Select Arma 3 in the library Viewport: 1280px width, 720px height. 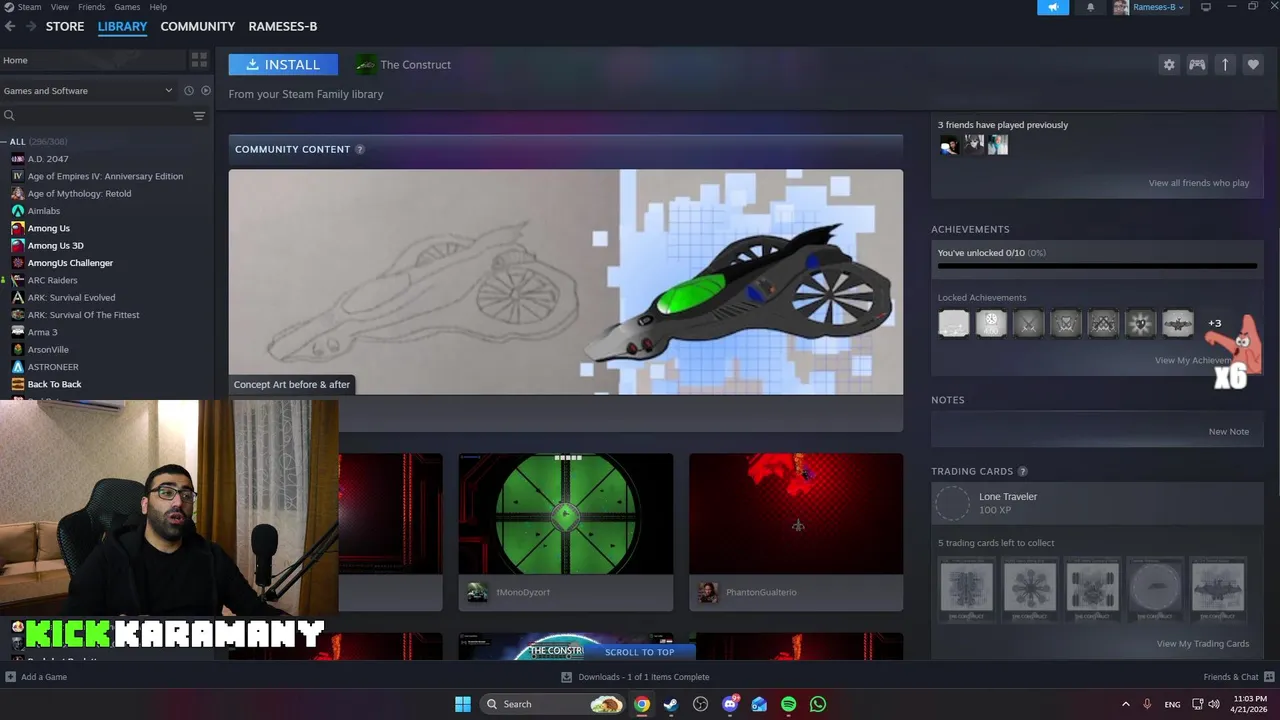(x=42, y=332)
